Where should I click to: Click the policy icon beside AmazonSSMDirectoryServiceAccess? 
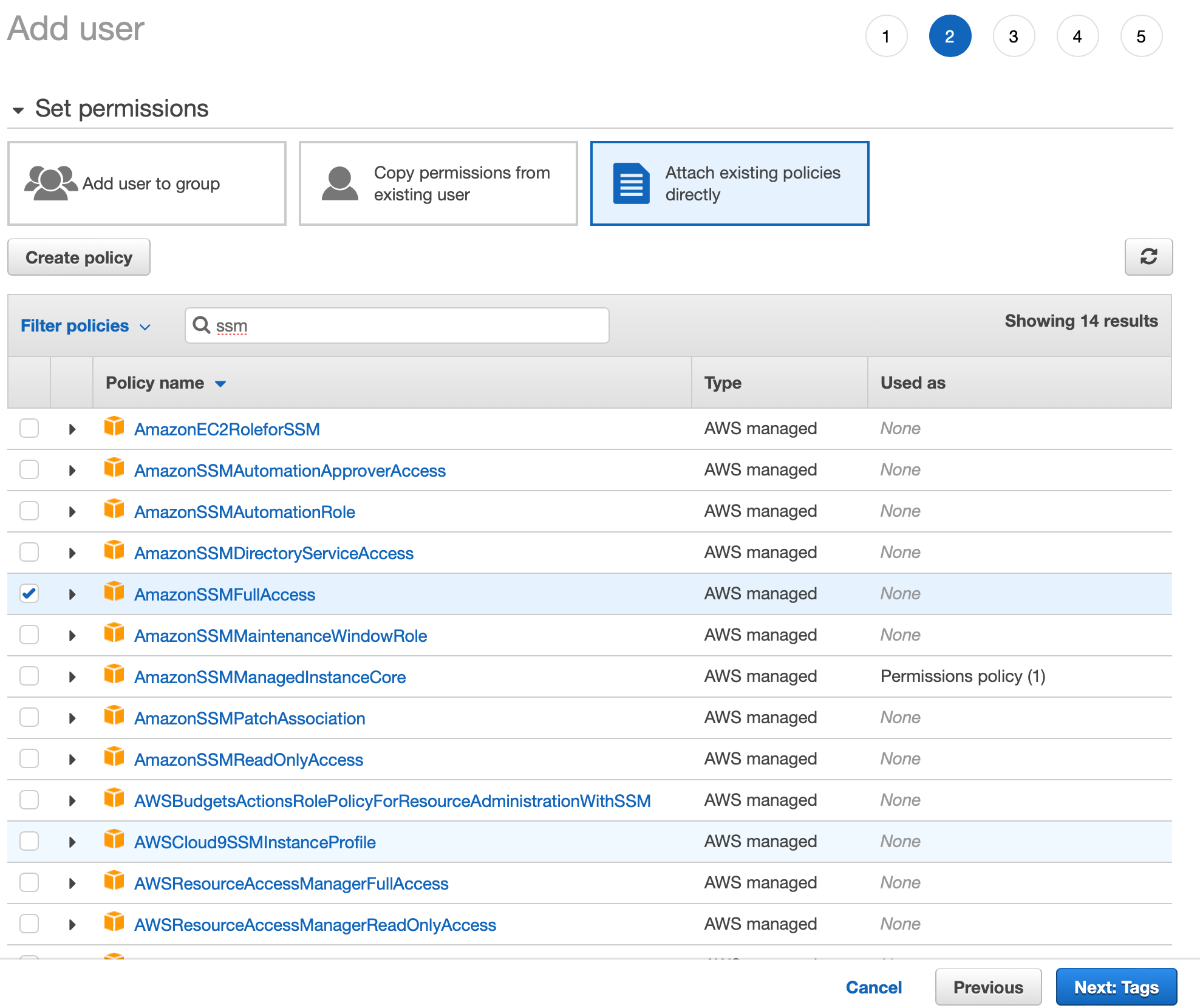[114, 550]
